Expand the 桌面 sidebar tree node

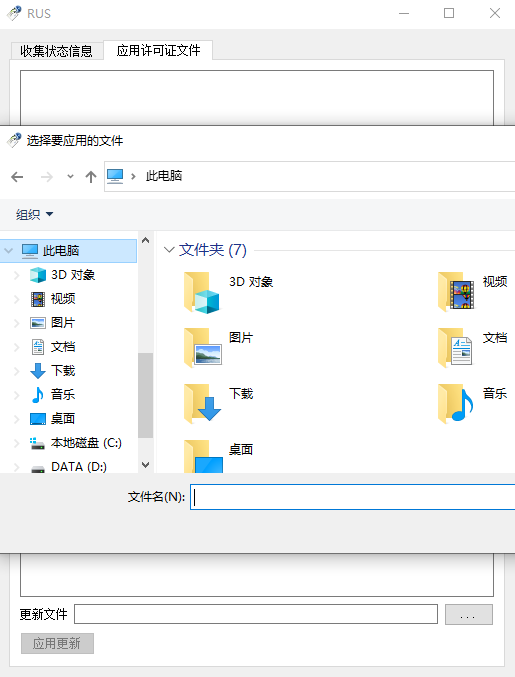[x=16, y=419]
